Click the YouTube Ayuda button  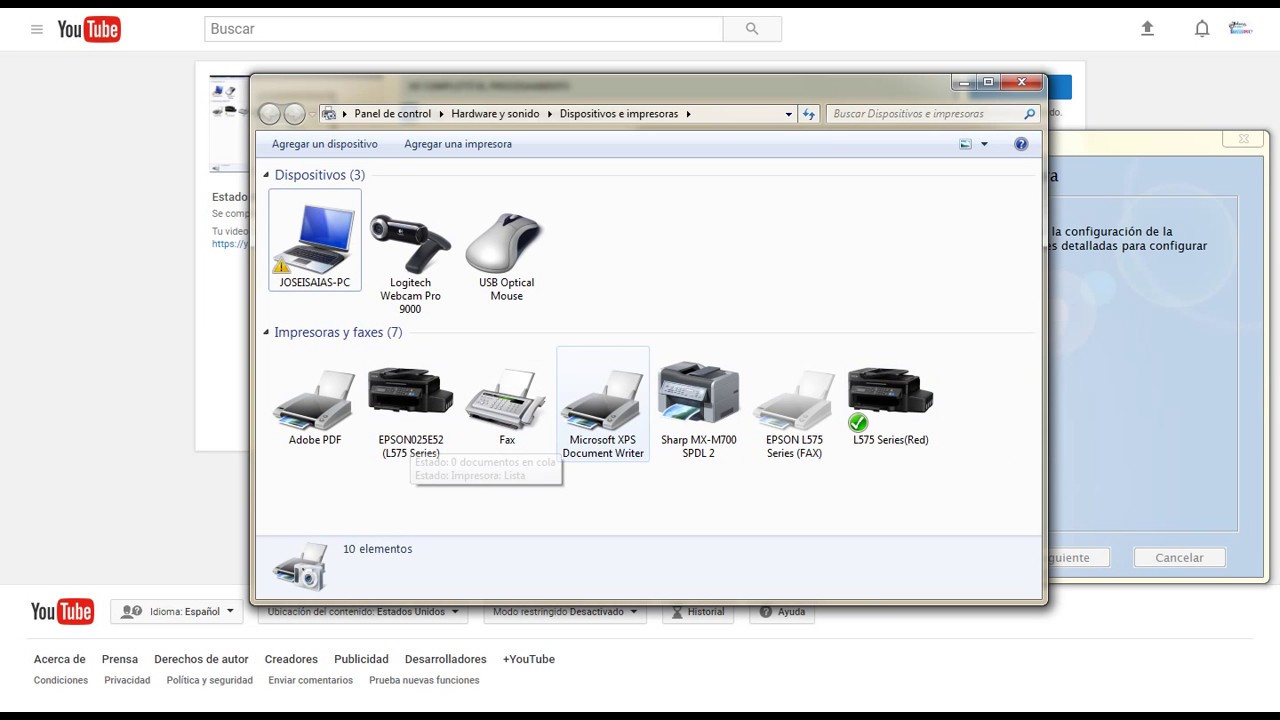click(x=782, y=612)
